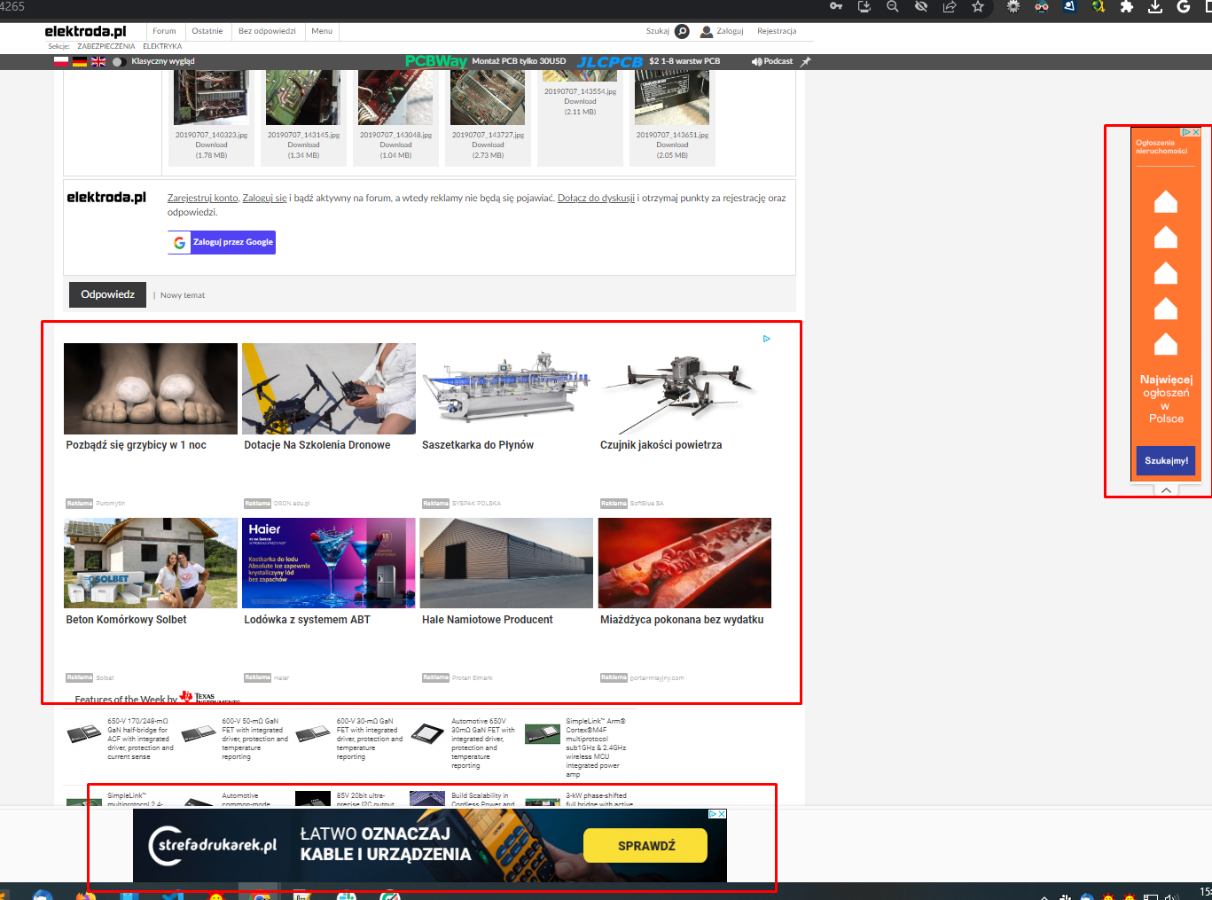Screen dimensions: 1212x900
Task: Open the zoom magnifier icon in address bar
Action: (892, 6)
